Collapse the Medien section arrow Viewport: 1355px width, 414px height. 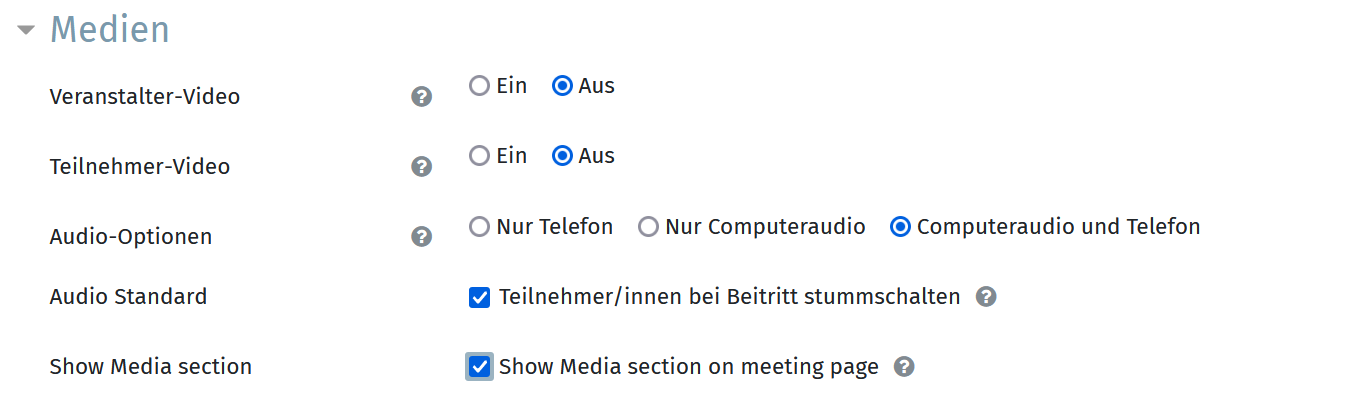[x=27, y=31]
